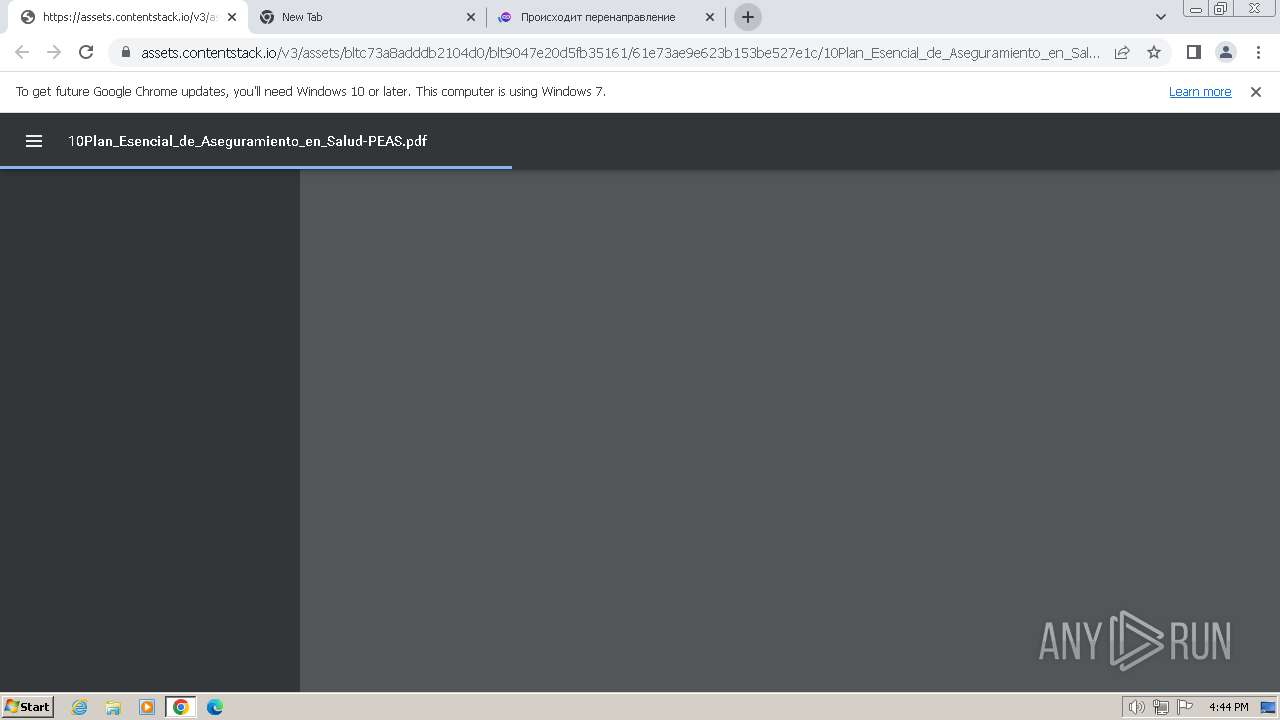Open a new tab with plus button
Viewport: 1280px width, 720px height.
748,17
